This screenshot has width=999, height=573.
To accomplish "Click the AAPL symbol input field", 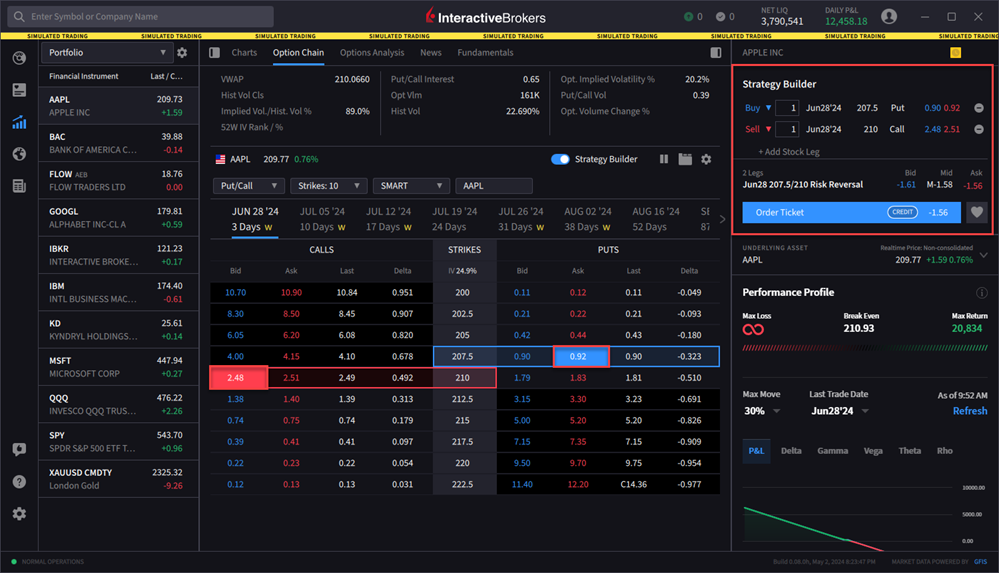I will pos(494,186).
